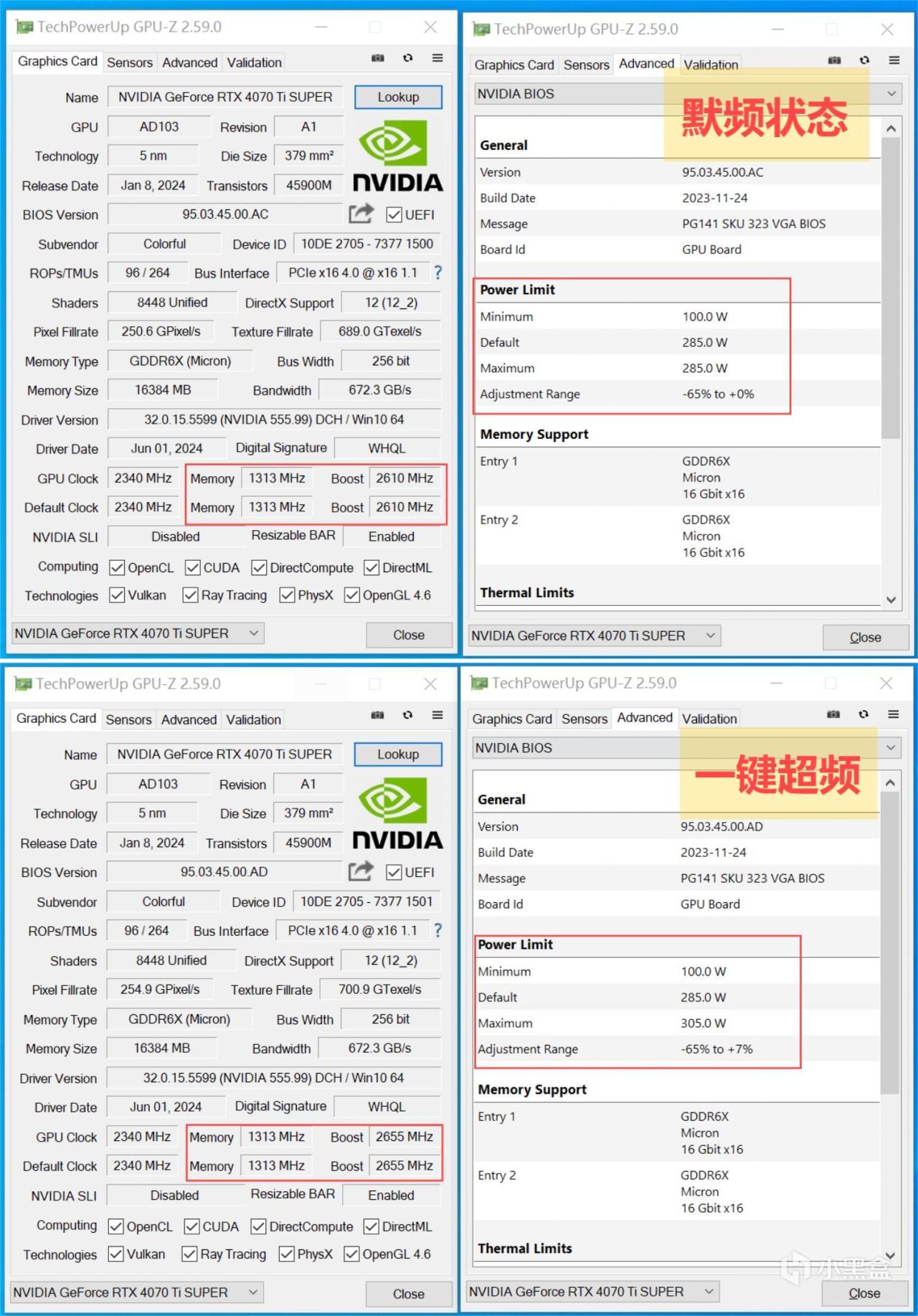The height and width of the screenshot is (1316, 918).
Task: Click the Adjustment Range value -65% to +0%
Action: pos(718,394)
